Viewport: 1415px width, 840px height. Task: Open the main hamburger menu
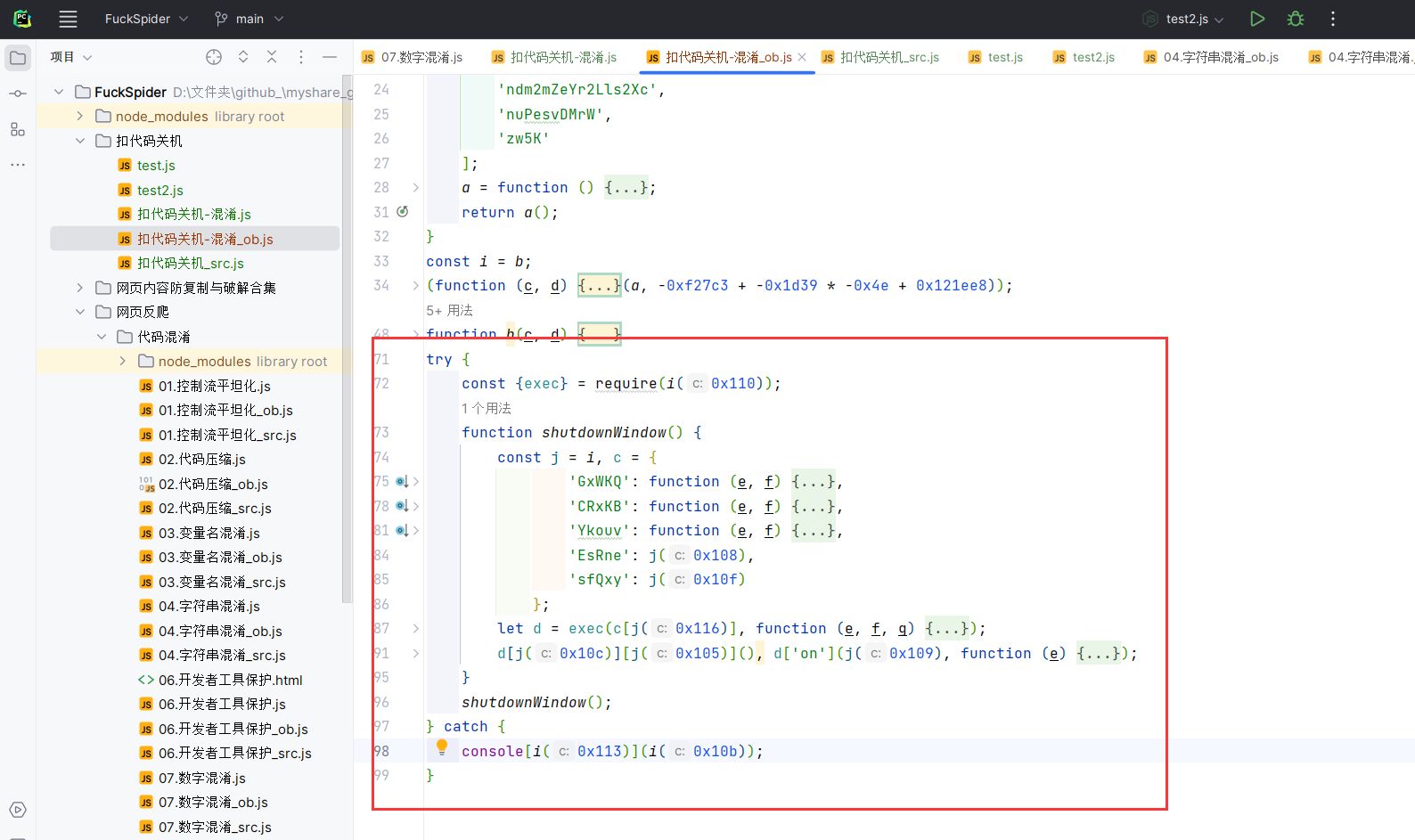68,19
